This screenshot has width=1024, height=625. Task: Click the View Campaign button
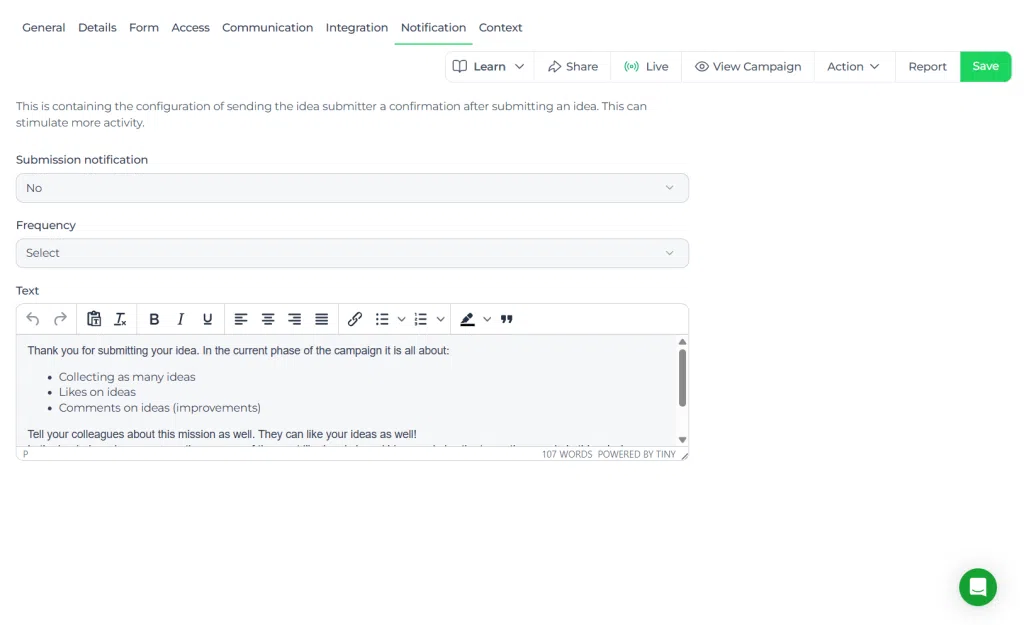point(748,67)
